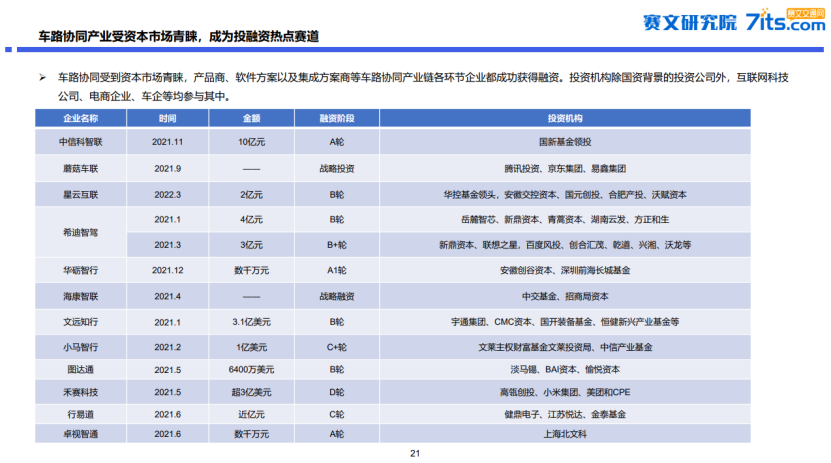Click the amount cell 6400万美元
Viewport: 831px width, 463px height.
pos(251,369)
